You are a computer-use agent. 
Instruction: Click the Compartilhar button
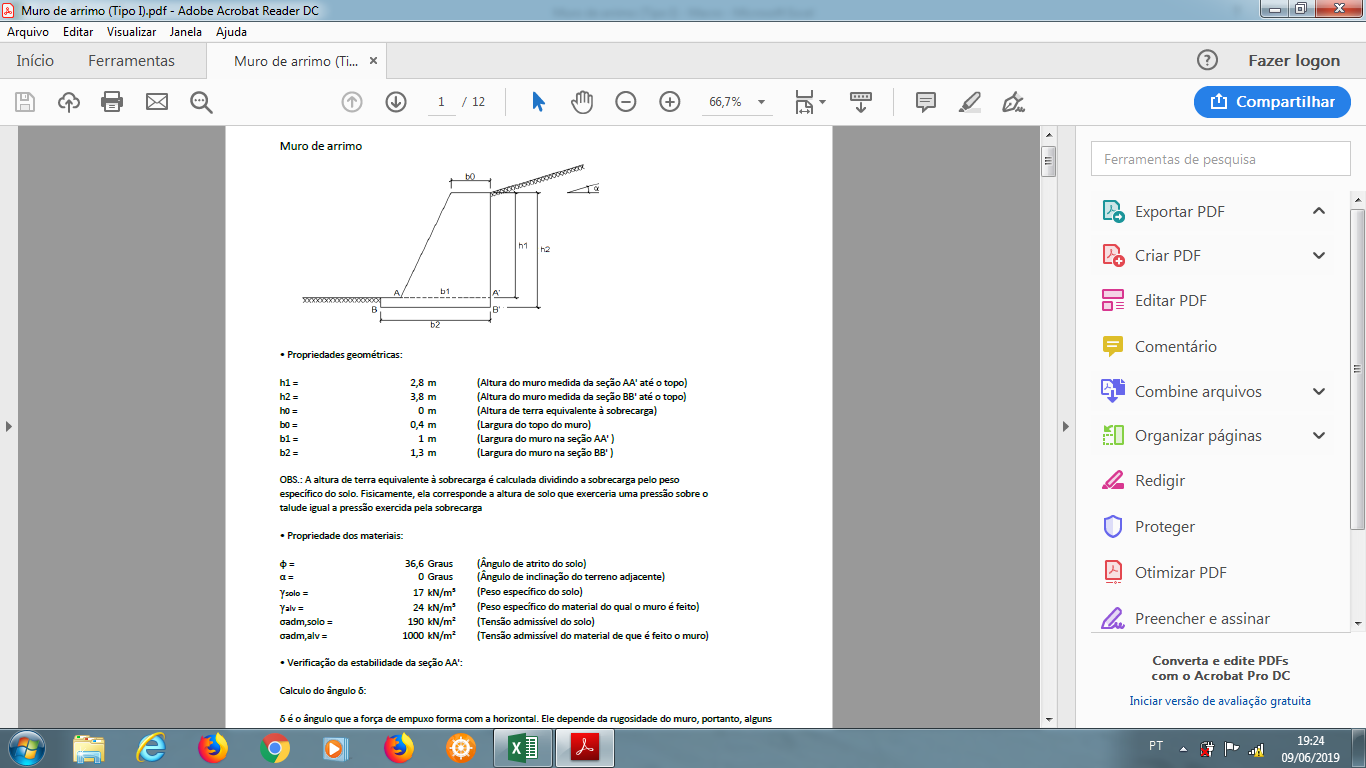(x=1272, y=102)
